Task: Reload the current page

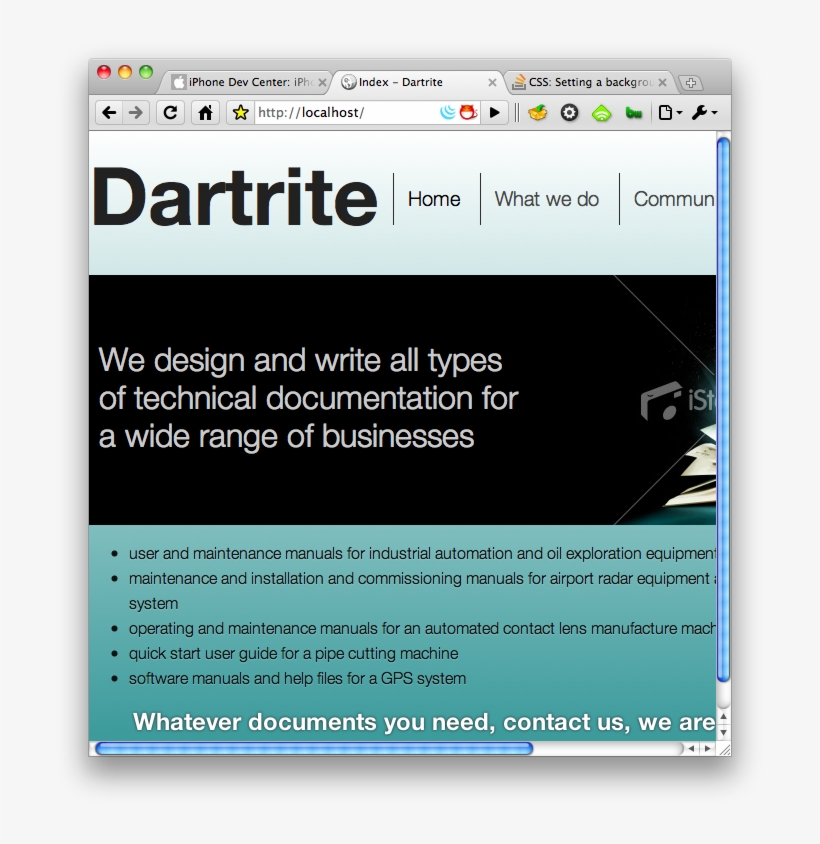Action: (170, 113)
